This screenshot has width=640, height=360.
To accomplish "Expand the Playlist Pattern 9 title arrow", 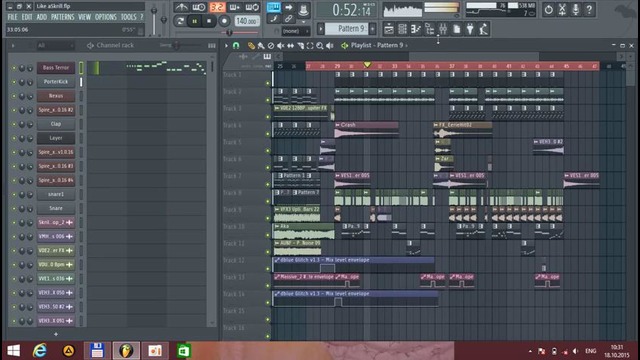I will coord(407,45).
